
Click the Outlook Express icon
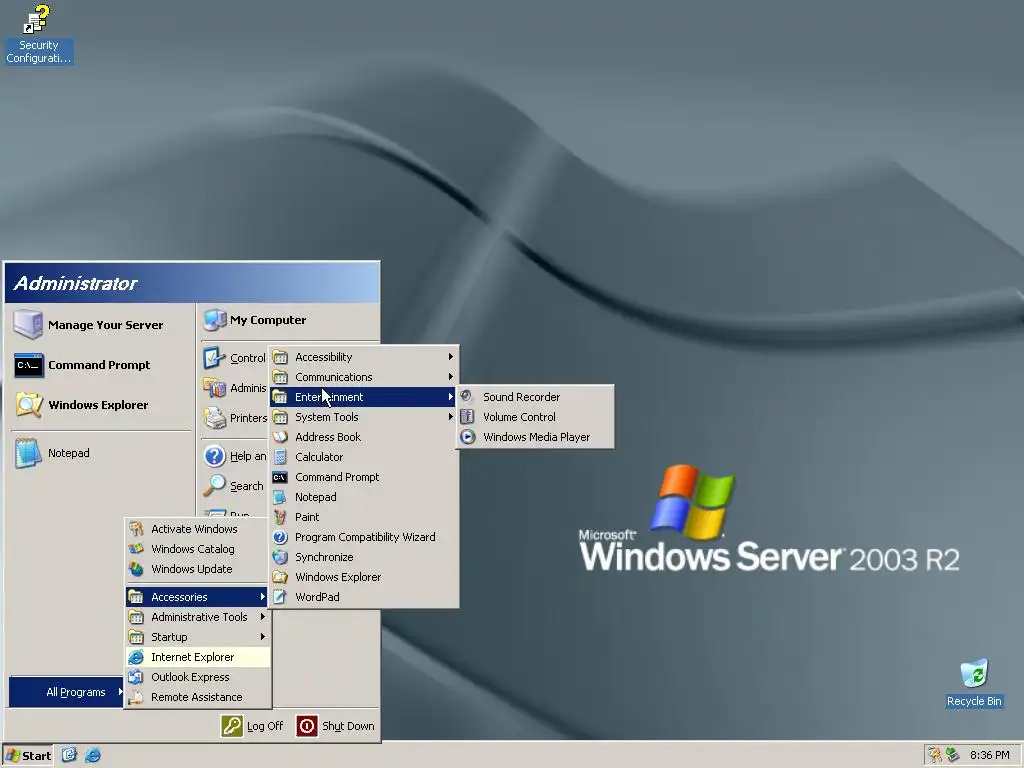(x=136, y=677)
